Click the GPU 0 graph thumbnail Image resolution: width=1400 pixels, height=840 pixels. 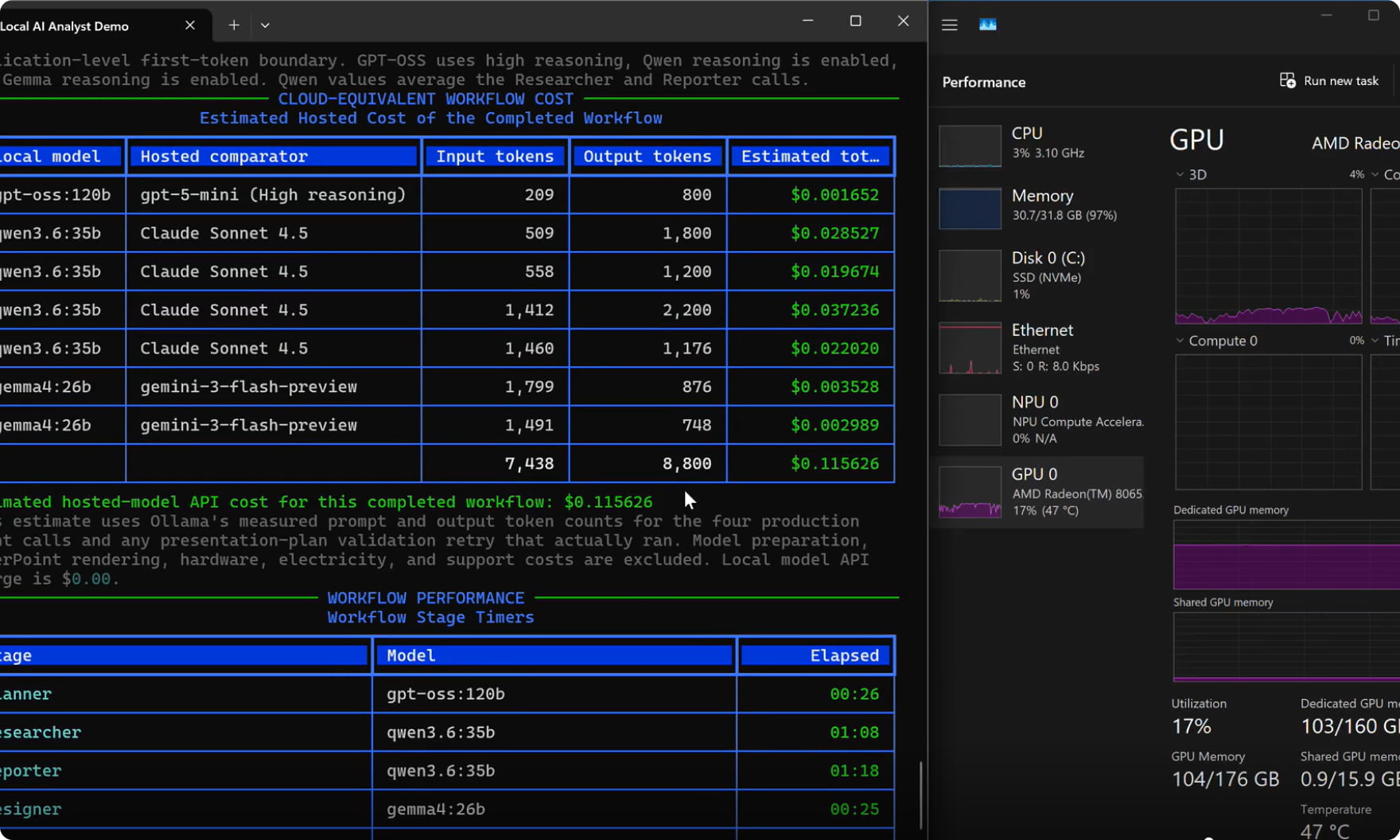pos(970,492)
